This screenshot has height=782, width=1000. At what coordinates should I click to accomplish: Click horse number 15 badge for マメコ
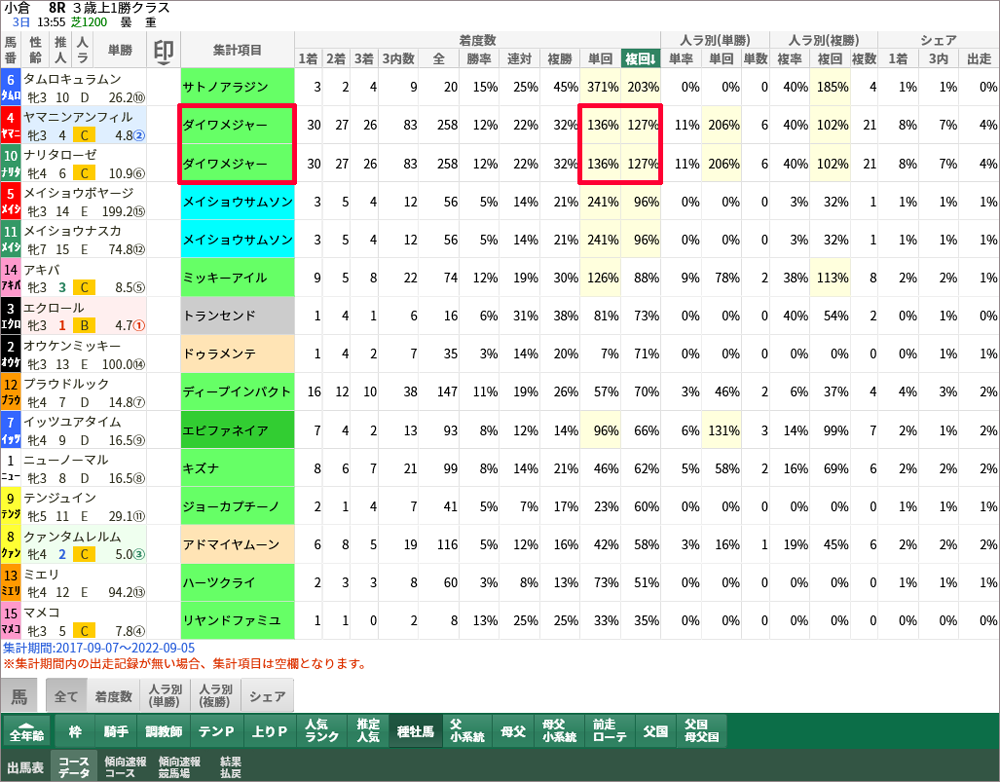click(x=11, y=620)
